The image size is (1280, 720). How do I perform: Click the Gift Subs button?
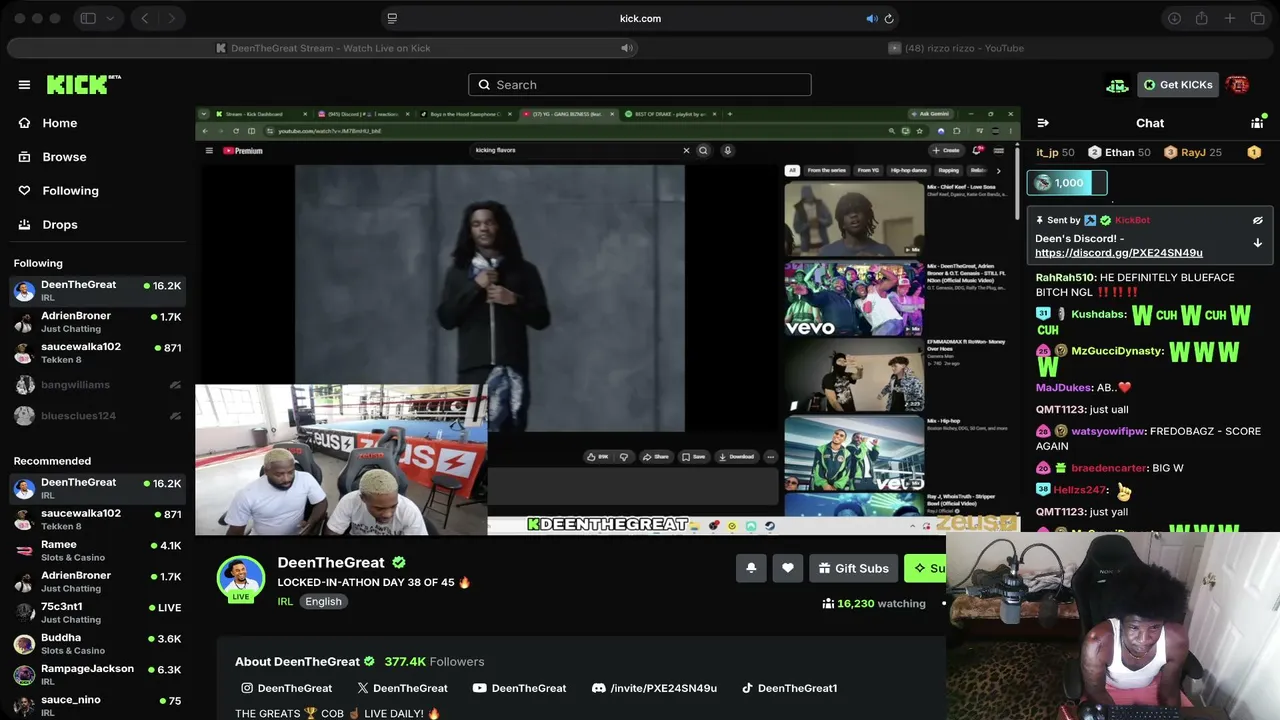tap(853, 568)
